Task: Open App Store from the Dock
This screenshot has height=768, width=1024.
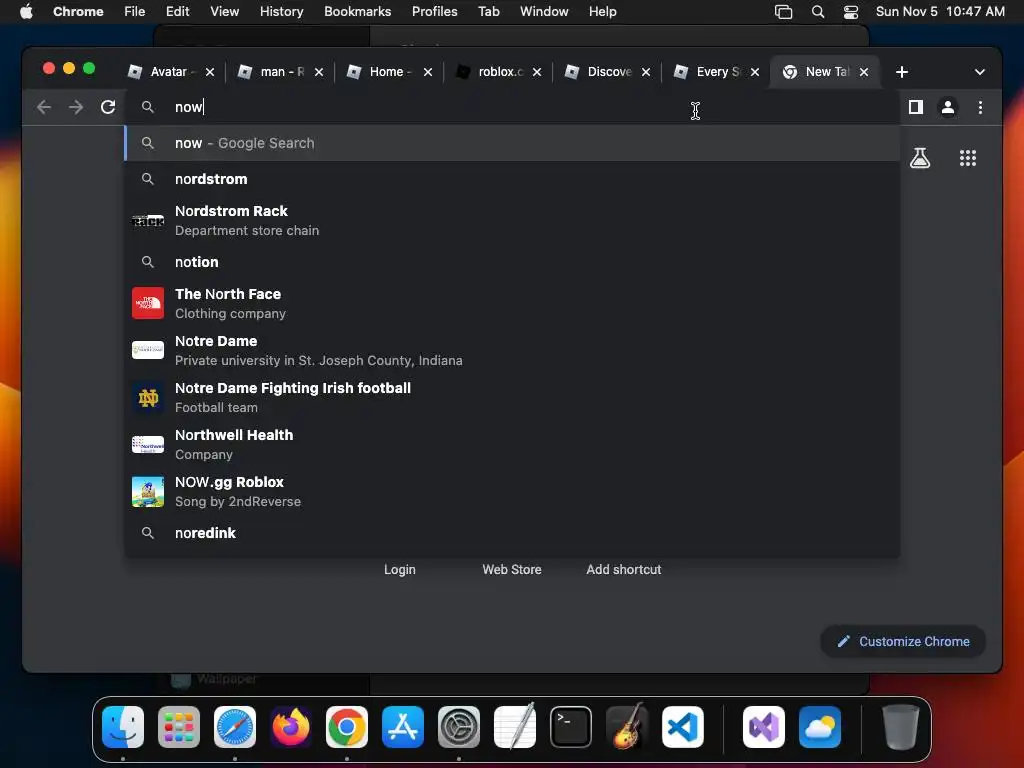Action: [403, 727]
